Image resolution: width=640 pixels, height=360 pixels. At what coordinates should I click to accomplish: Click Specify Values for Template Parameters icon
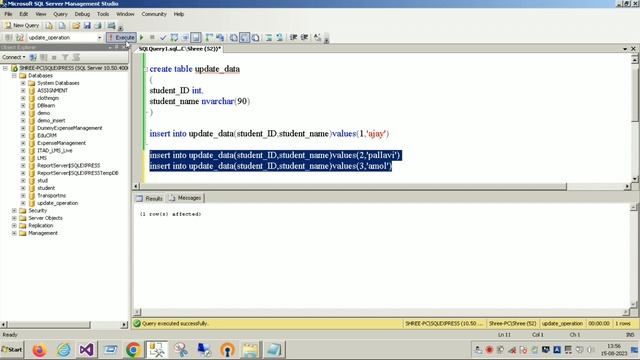(318, 38)
